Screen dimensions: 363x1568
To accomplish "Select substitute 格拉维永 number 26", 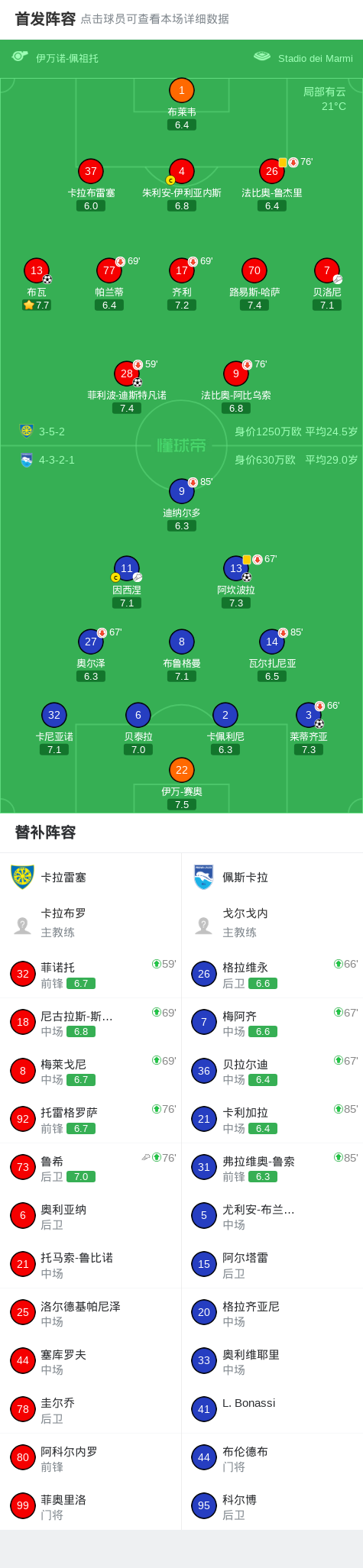I will click(x=272, y=974).
